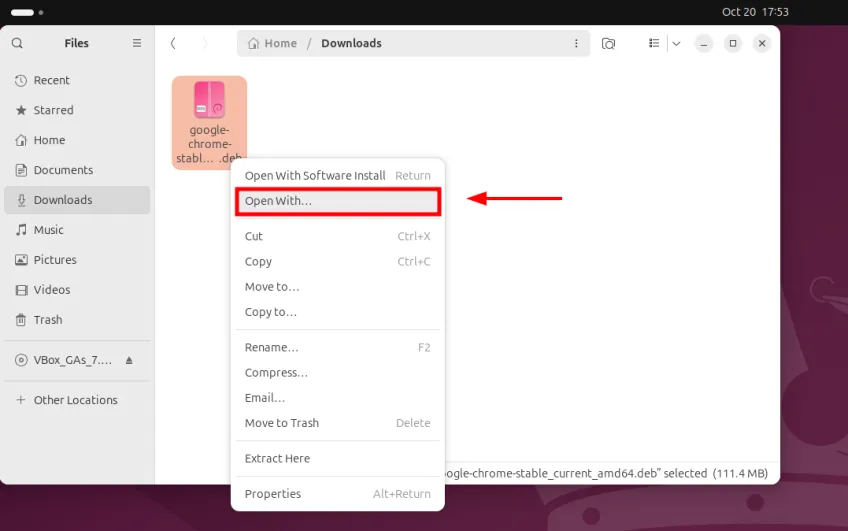The image size is (848, 531).
Task: Select Compress… in the context menu
Action: pos(276,372)
